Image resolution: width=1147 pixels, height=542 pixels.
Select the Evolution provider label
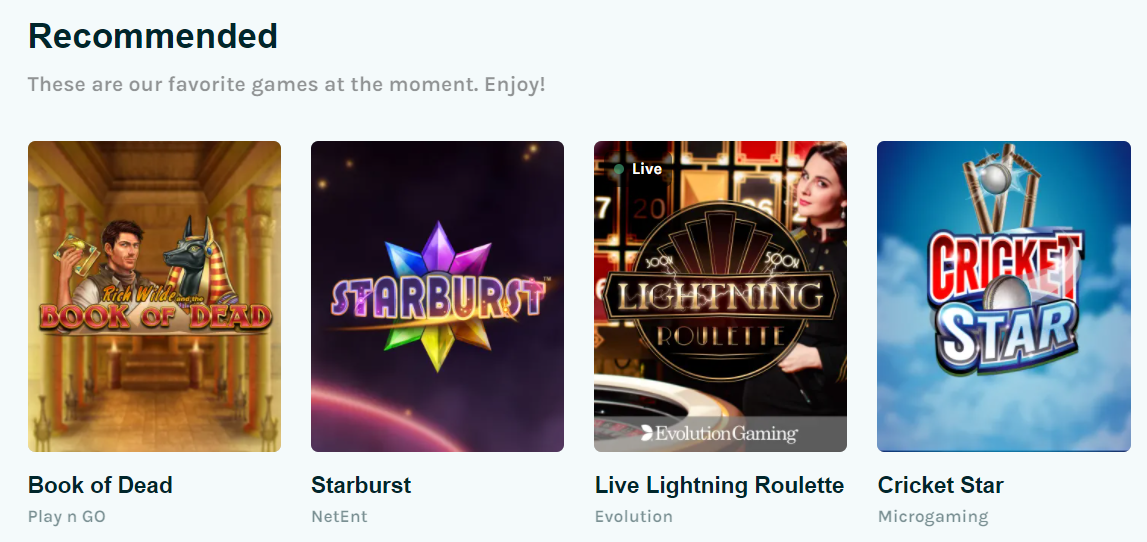[x=633, y=516]
